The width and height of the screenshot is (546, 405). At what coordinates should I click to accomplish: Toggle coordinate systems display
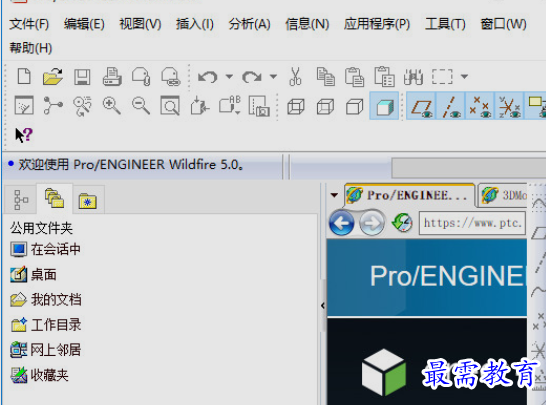point(509,106)
